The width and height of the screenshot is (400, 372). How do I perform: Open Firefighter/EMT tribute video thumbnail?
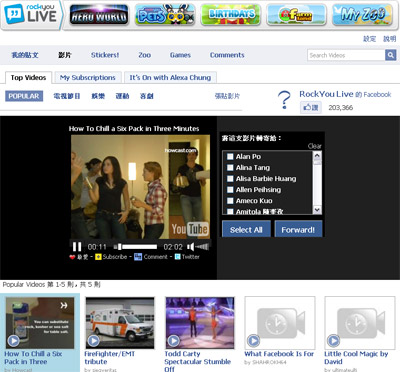(120, 323)
